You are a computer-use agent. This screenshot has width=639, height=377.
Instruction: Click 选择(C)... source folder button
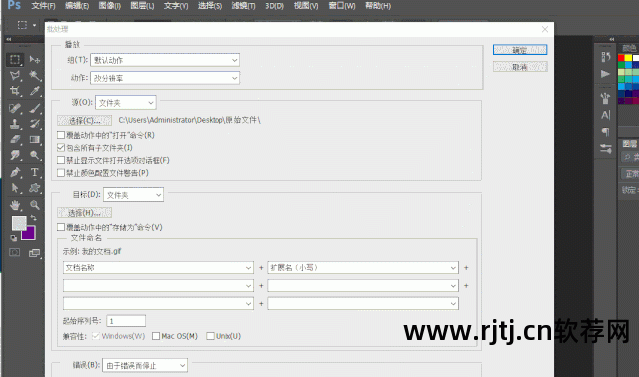click(84, 120)
